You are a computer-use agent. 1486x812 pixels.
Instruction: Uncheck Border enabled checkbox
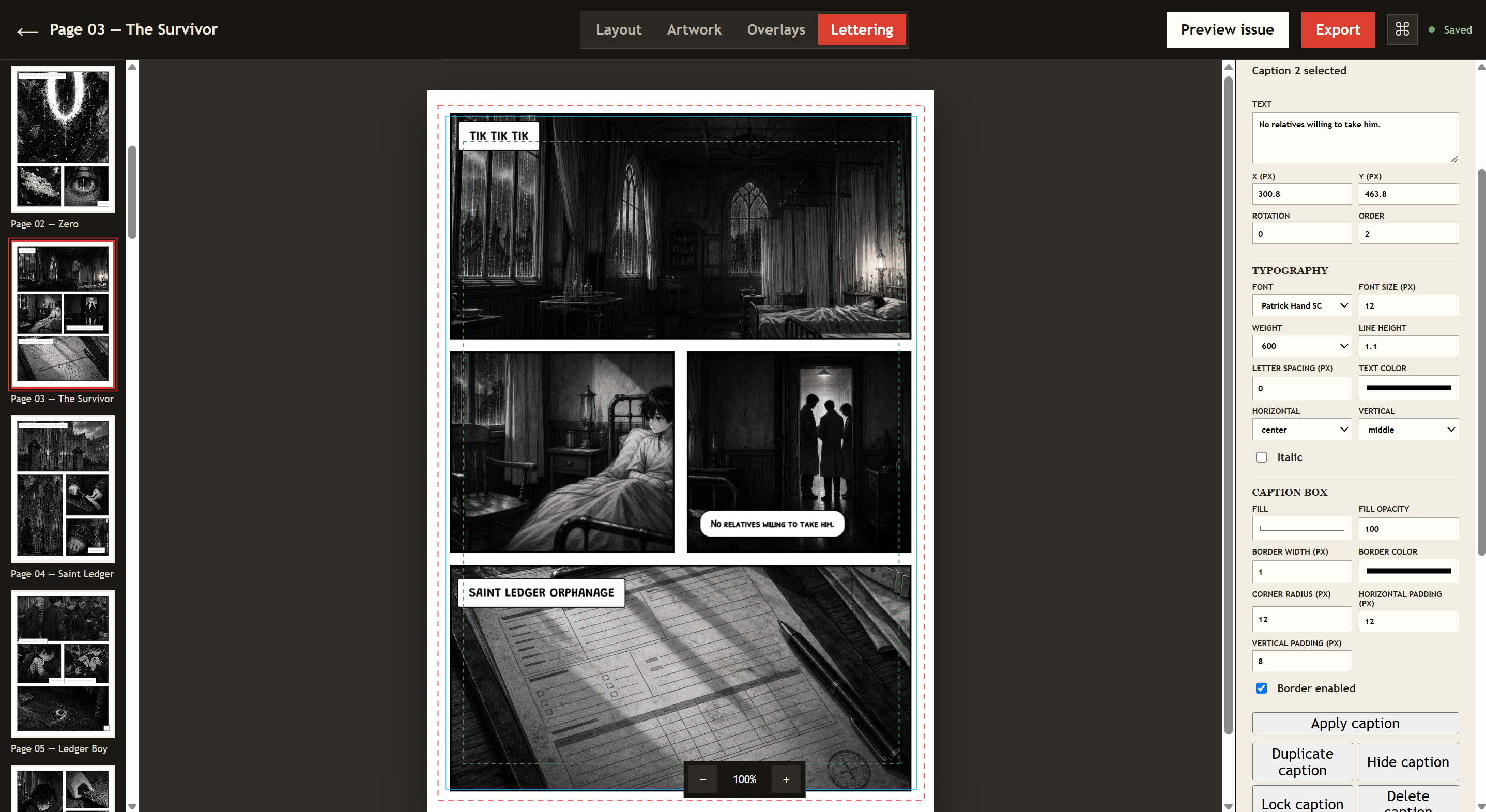tap(1262, 688)
